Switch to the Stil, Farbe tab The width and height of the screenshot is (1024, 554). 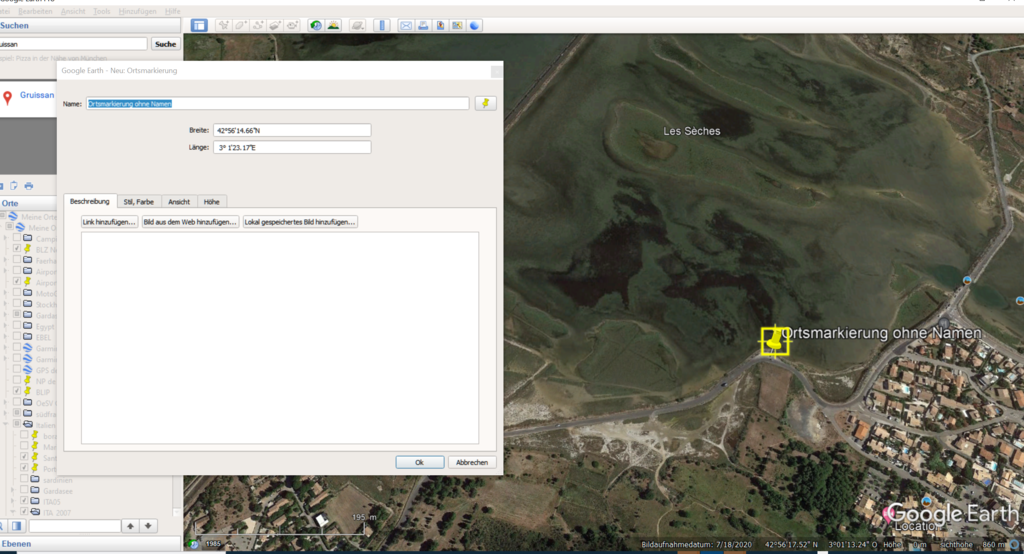pyautogui.click(x=138, y=202)
